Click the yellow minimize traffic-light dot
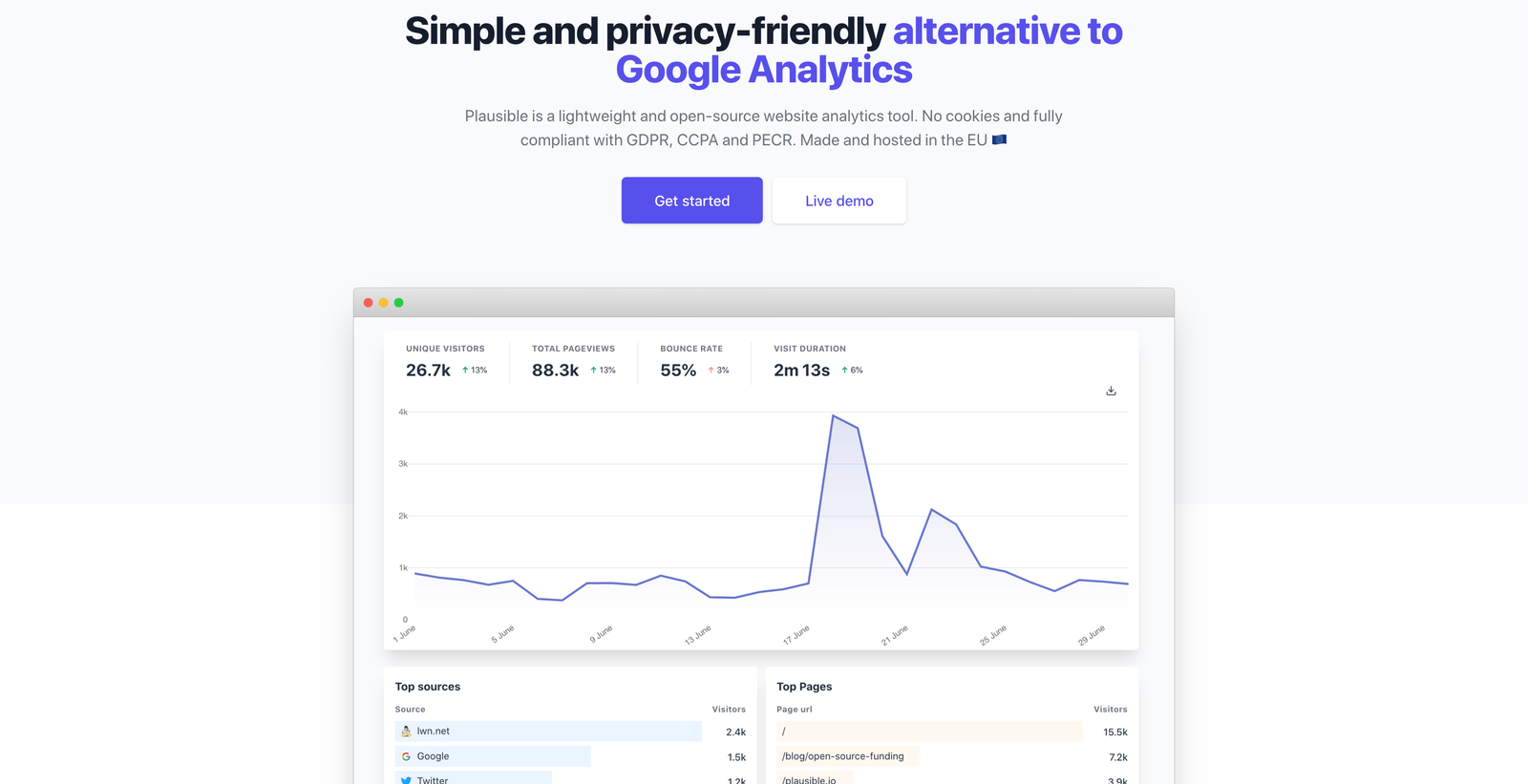This screenshot has width=1528, height=784. pos(383,302)
